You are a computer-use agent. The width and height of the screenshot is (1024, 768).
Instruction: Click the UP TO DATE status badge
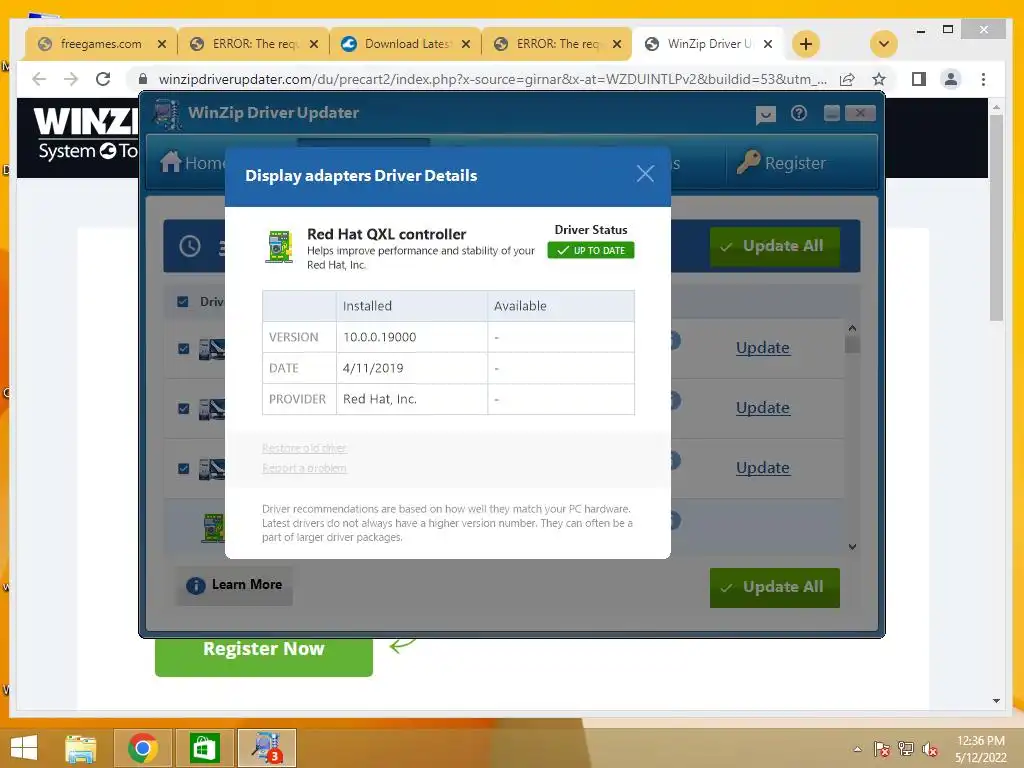tap(591, 250)
